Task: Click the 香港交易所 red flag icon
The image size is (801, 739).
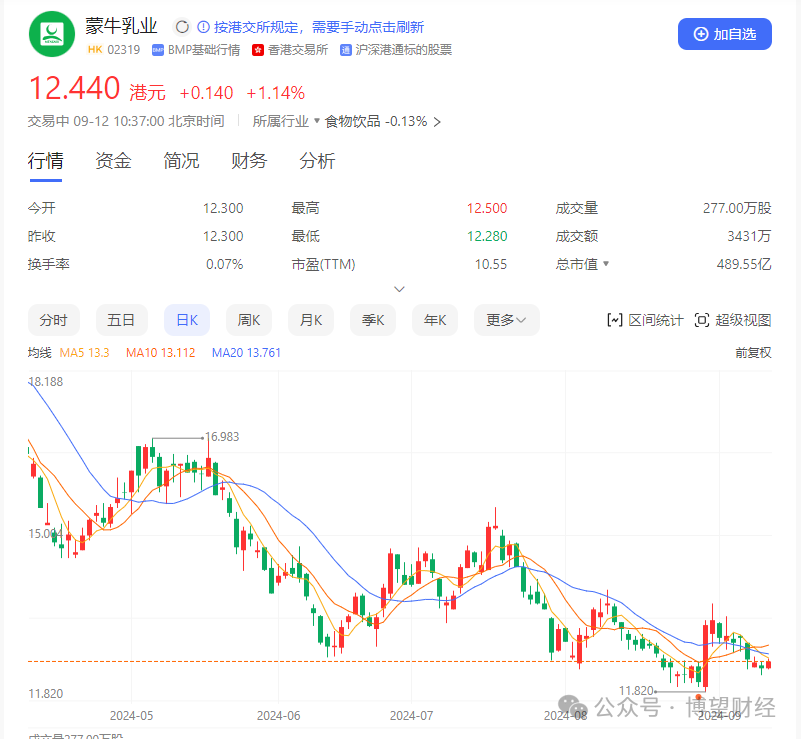Action: tap(257, 50)
